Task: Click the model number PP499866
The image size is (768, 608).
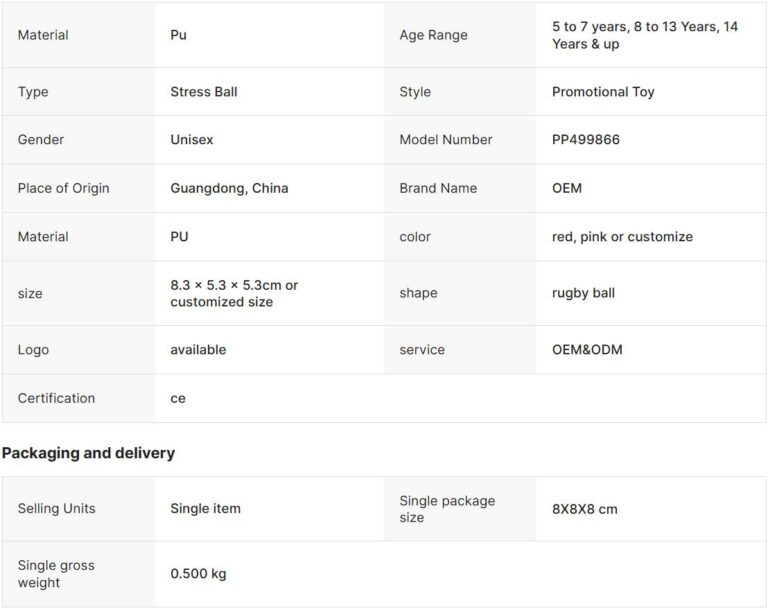Action: tap(586, 140)
